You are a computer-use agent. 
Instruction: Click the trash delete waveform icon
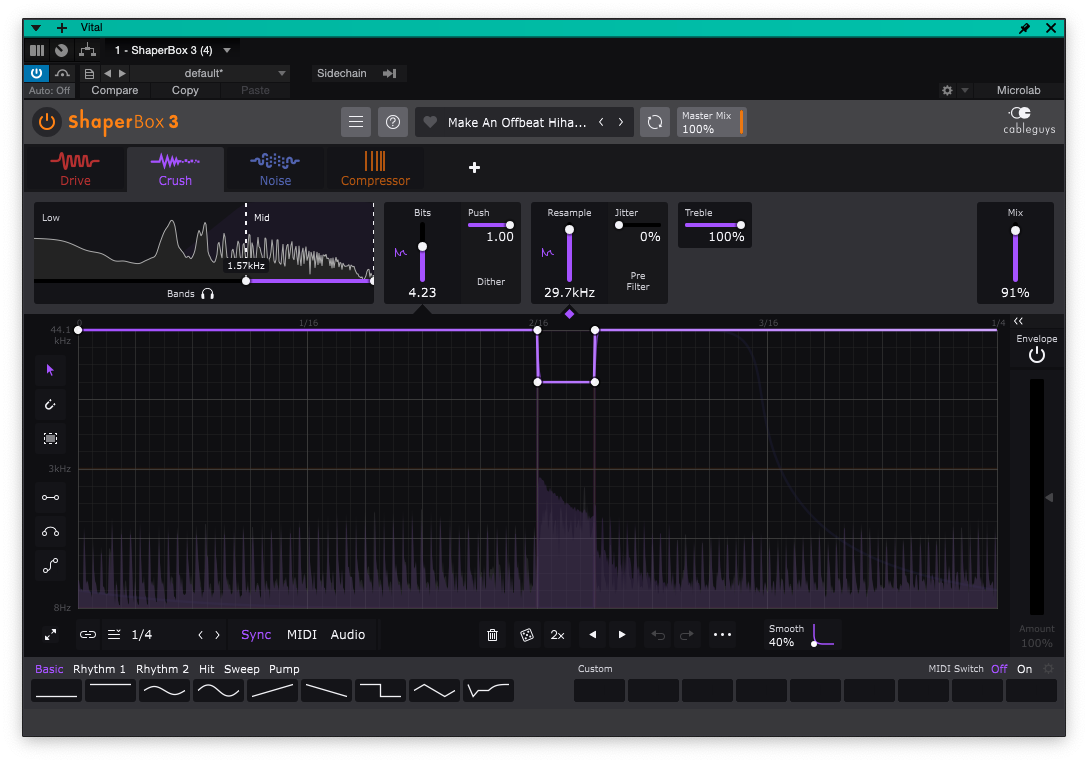(x=492, y=635)
